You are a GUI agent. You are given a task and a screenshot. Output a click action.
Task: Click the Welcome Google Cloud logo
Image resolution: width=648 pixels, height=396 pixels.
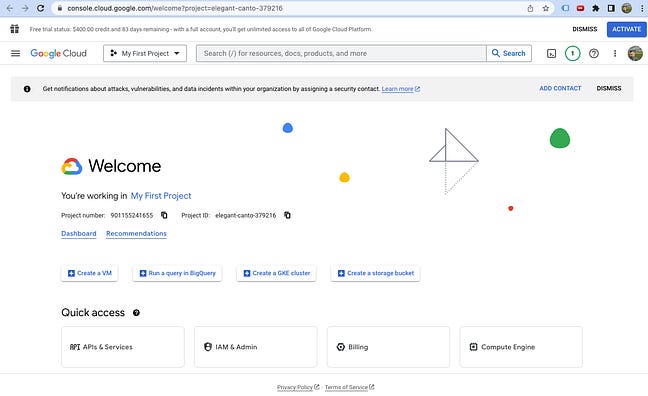click(72, 166)
